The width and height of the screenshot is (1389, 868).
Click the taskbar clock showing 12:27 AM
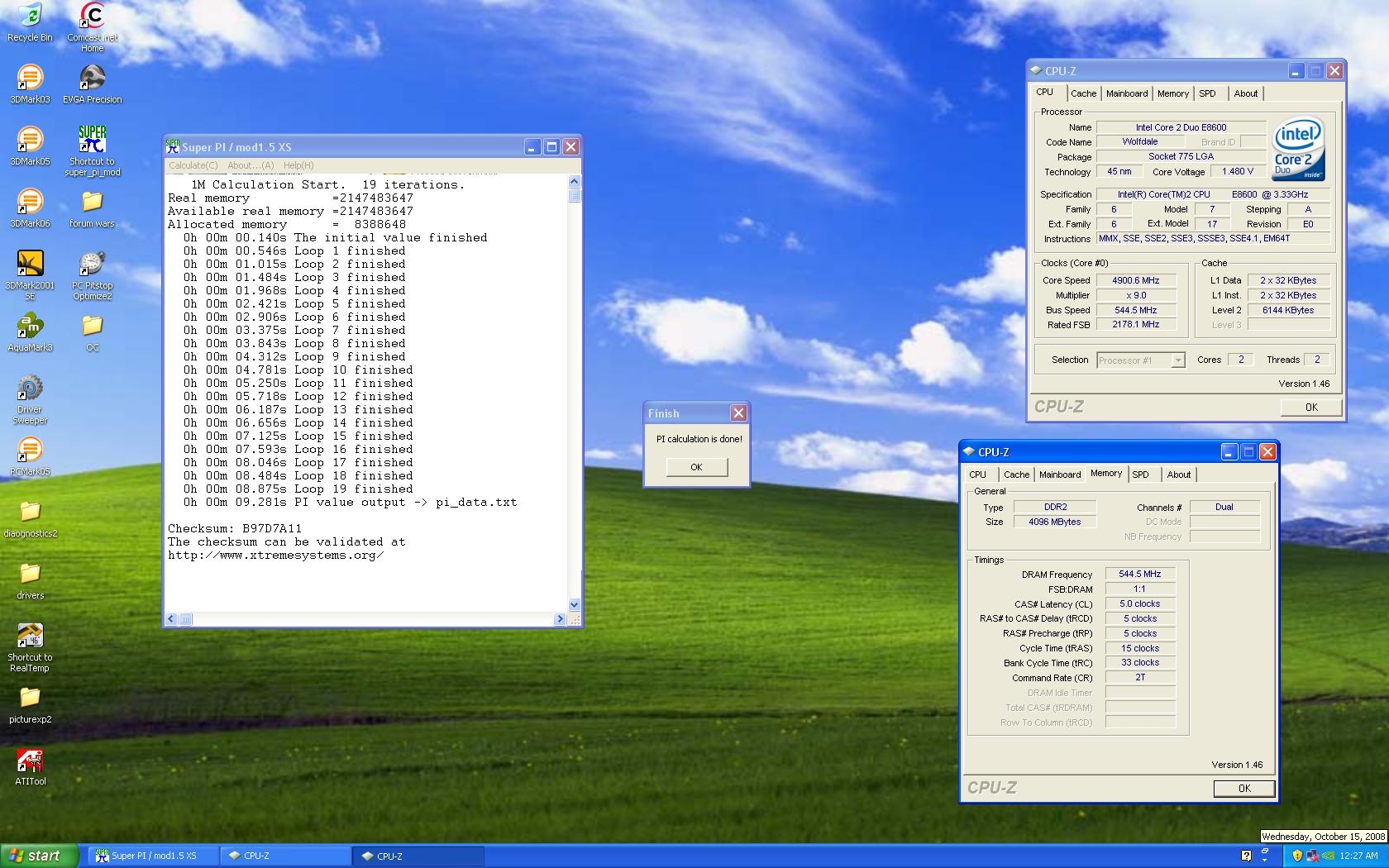click(1358, 856)
